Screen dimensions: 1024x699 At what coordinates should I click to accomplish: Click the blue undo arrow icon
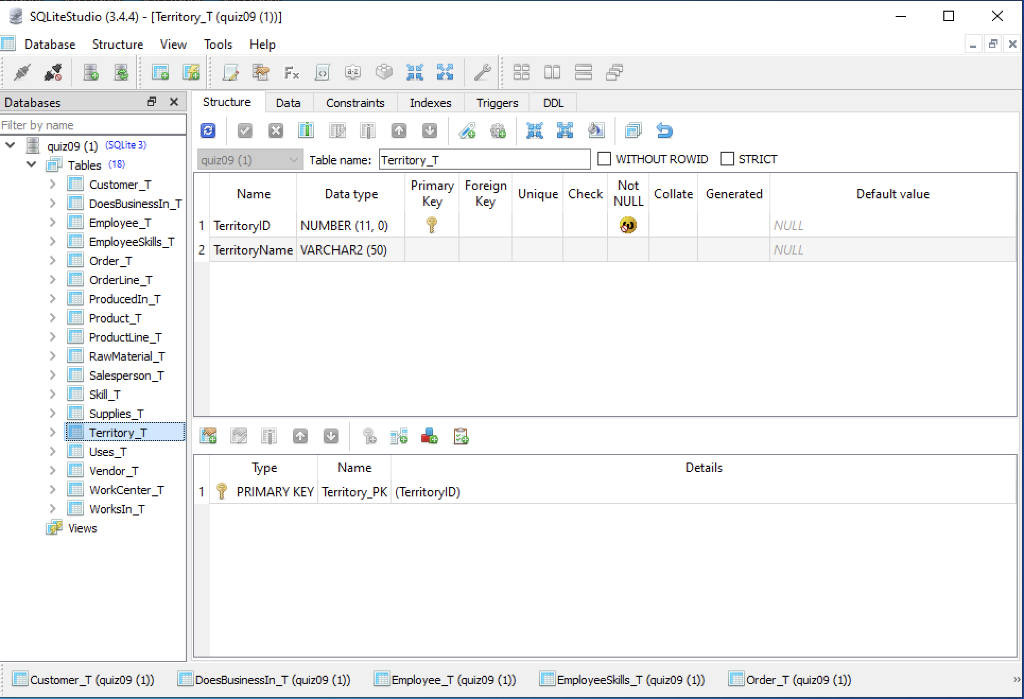coord(664,131)
